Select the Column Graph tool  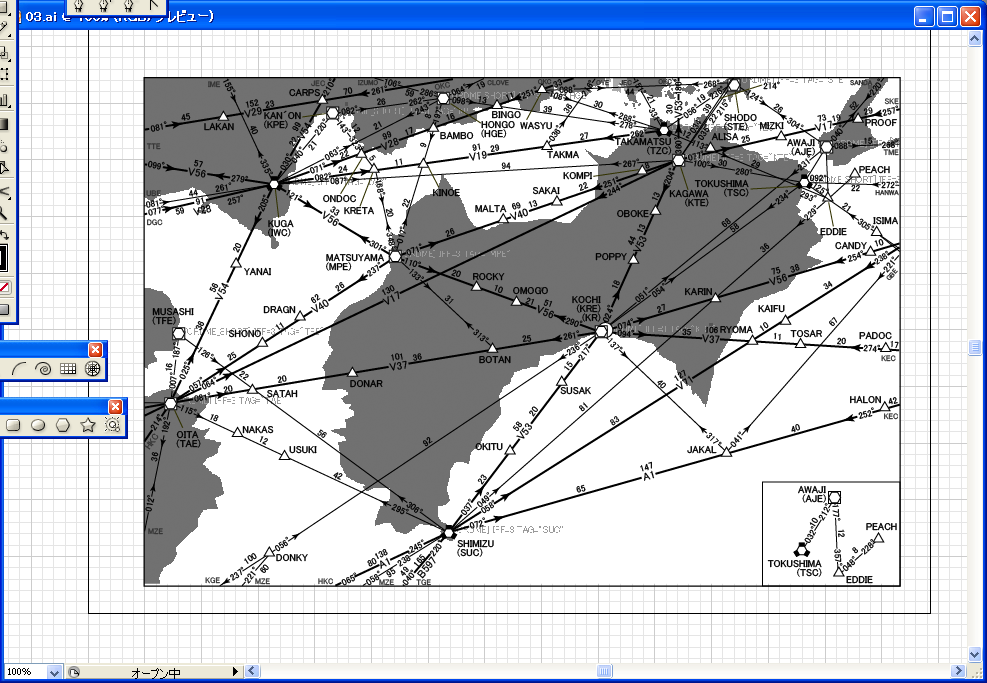pos(4,99)
